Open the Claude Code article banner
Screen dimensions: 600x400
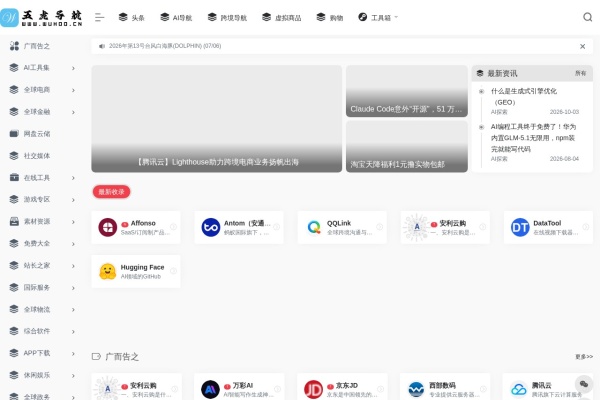pyautogui.click(x=407, y=91)
